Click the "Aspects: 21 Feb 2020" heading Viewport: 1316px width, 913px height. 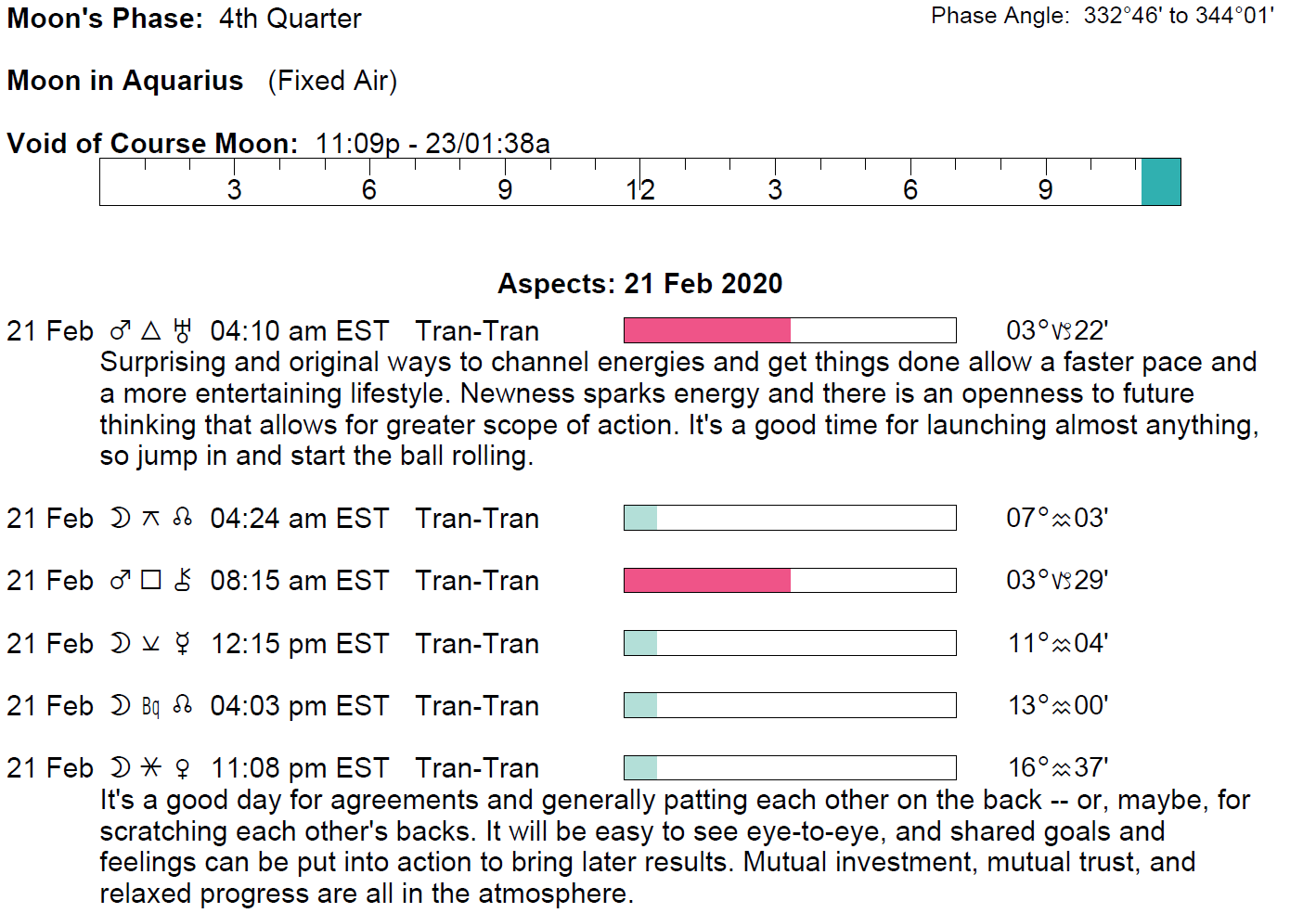[x=639, y=284]
